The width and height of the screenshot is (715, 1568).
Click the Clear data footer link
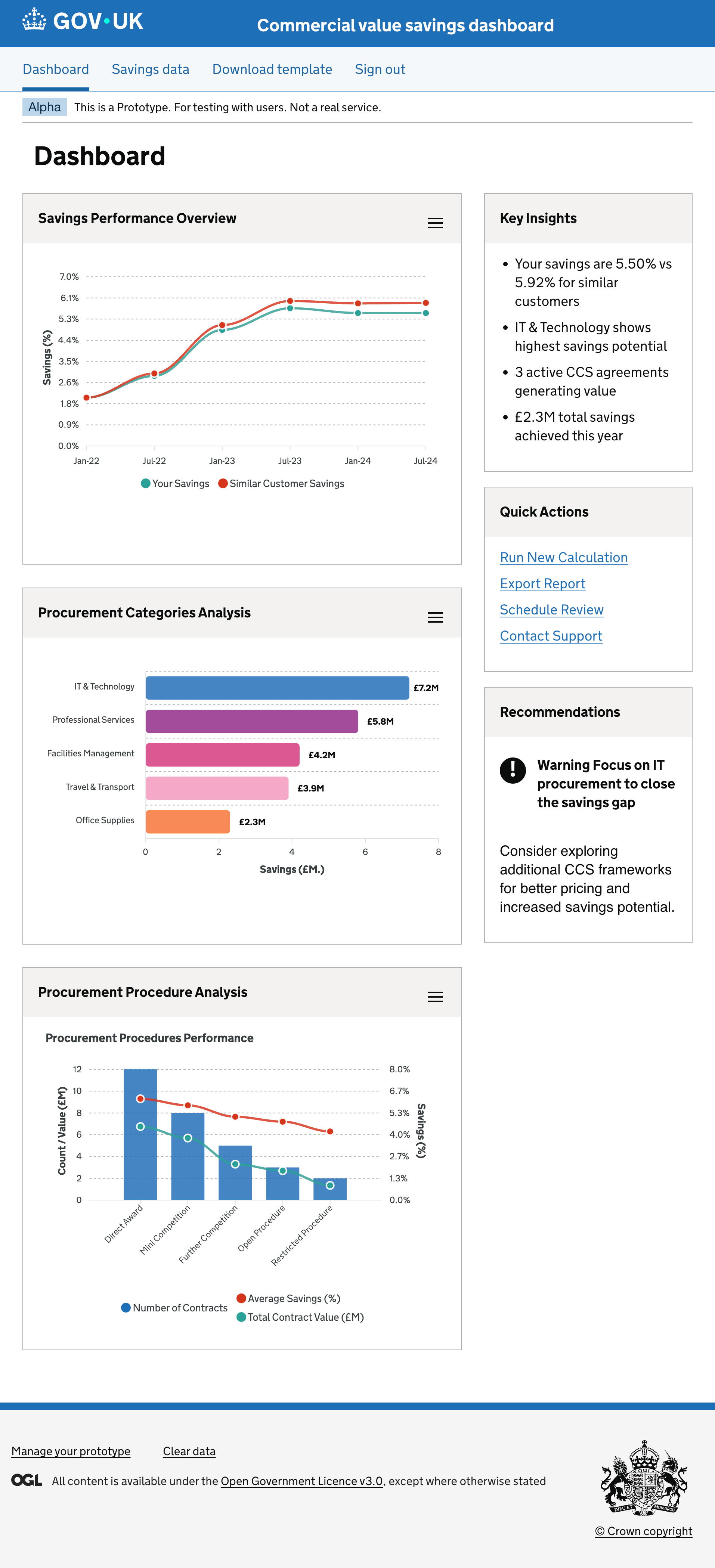[x=189, y=1451]
